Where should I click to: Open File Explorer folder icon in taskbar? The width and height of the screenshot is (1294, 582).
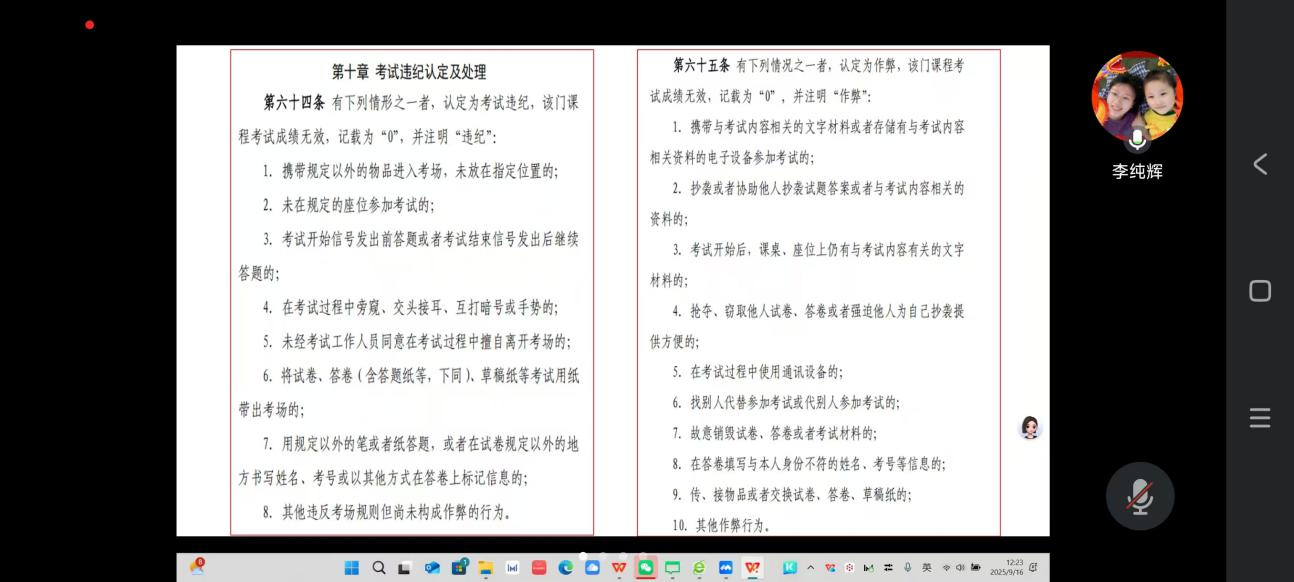[486, 568]
